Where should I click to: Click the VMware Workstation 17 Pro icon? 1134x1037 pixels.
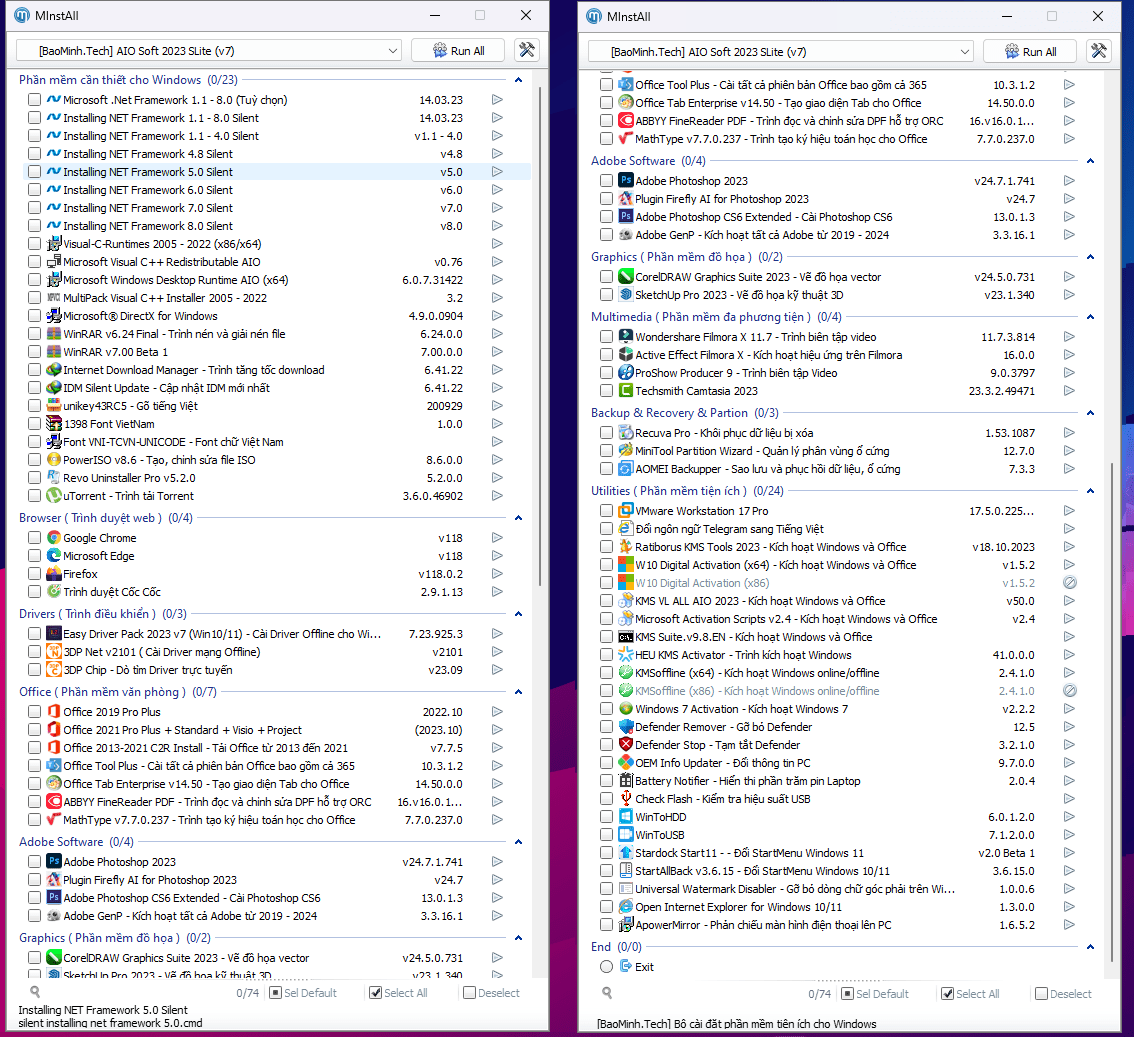pos(626,511)
